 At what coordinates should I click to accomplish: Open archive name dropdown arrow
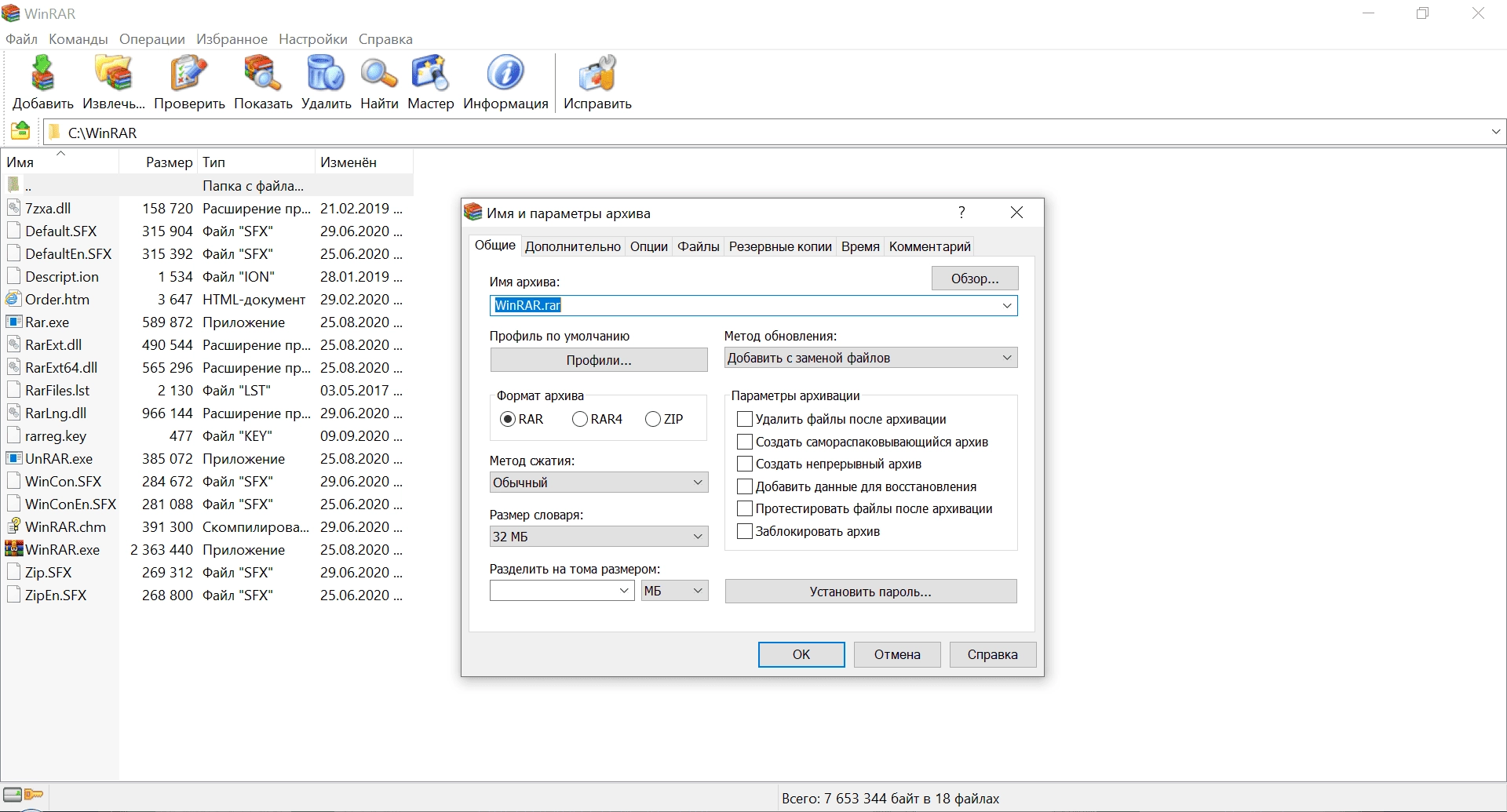click(x=1007, y=305)
